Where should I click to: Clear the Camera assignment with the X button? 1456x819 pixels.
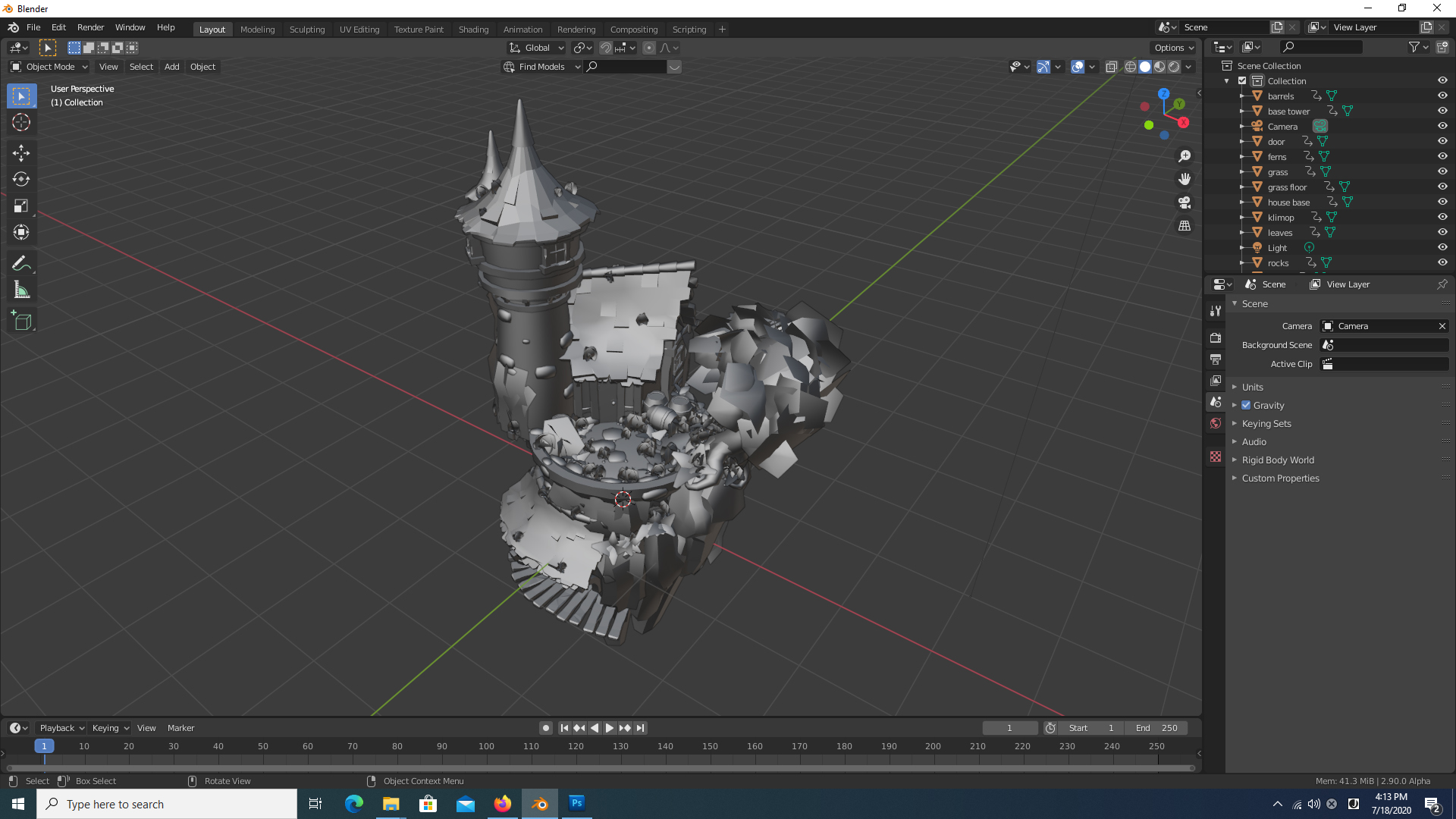tap(1443, 326)
